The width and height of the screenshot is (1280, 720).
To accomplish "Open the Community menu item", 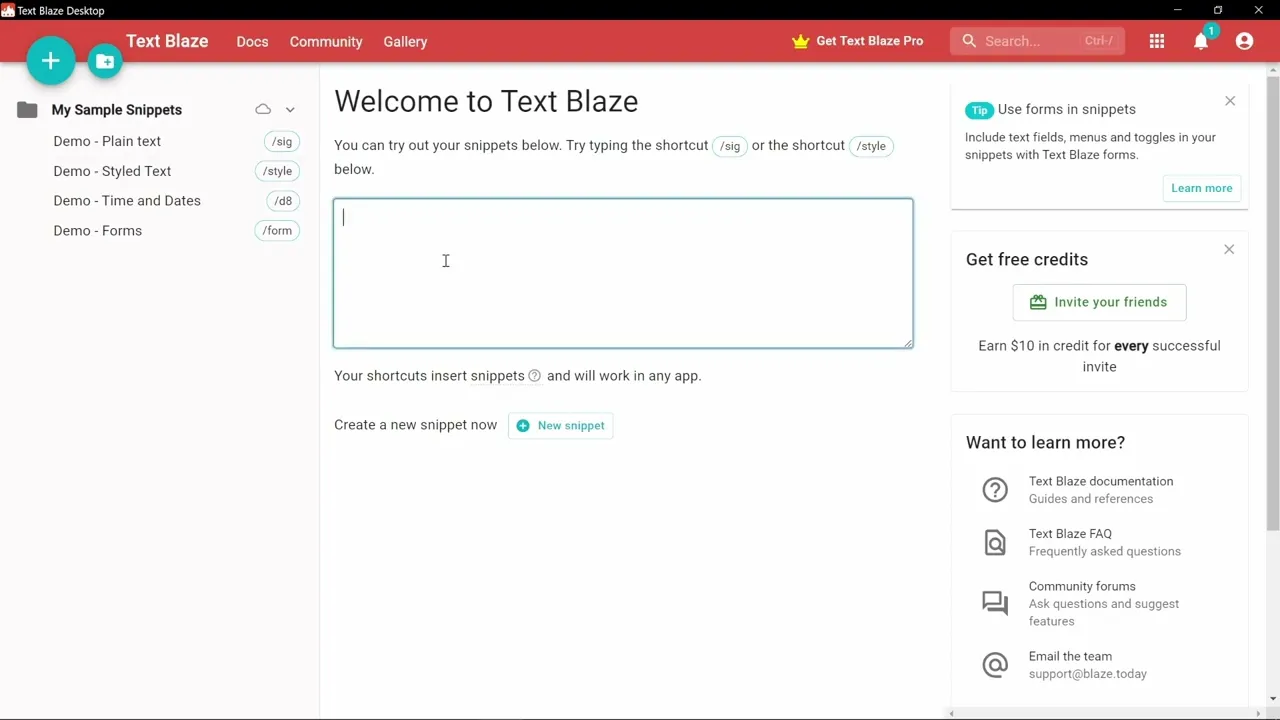I will point(326,41).
